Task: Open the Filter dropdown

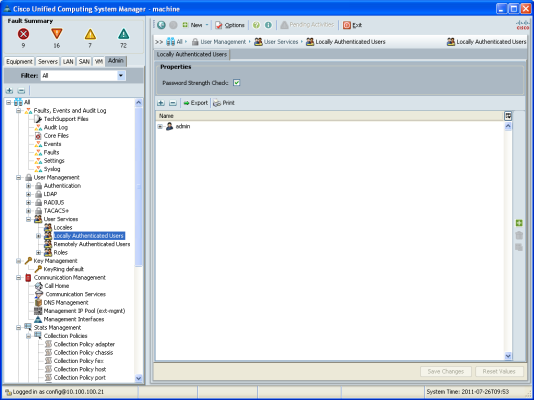Action: (x=121, y=76)
